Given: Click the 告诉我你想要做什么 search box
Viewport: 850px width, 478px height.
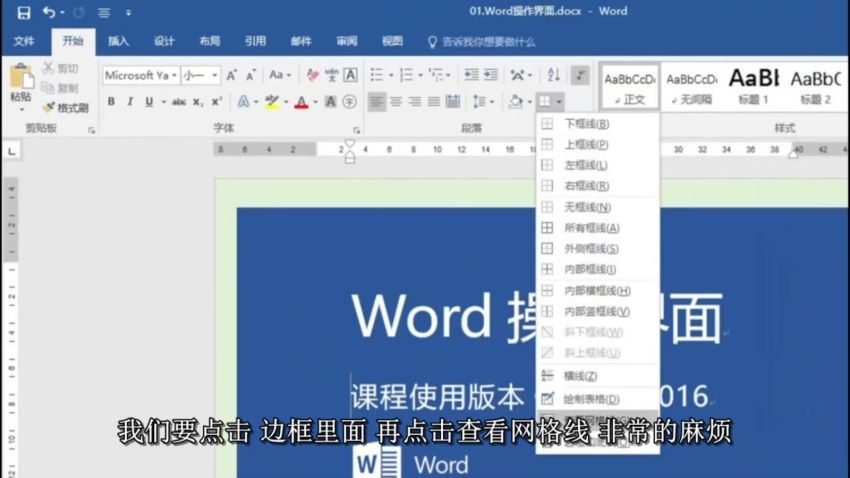Looking at the screenshot, I should click(x=481, y=42).
